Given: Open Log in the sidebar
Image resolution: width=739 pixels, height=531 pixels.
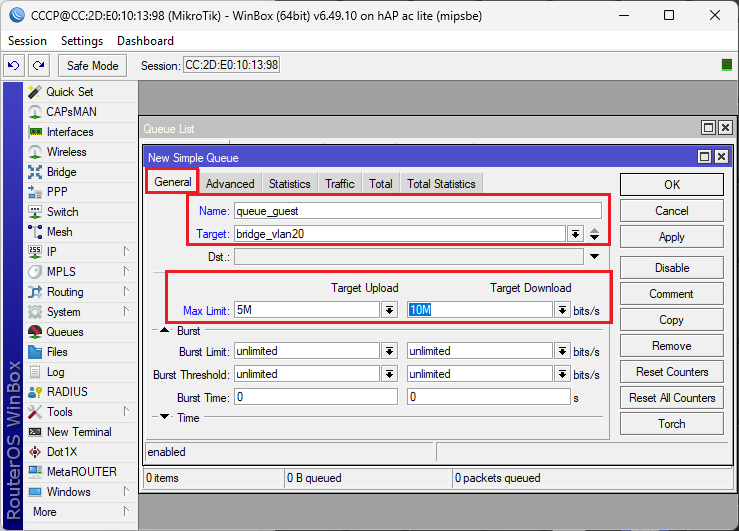Looking at the screenshot, I should [x=81, y=372].
